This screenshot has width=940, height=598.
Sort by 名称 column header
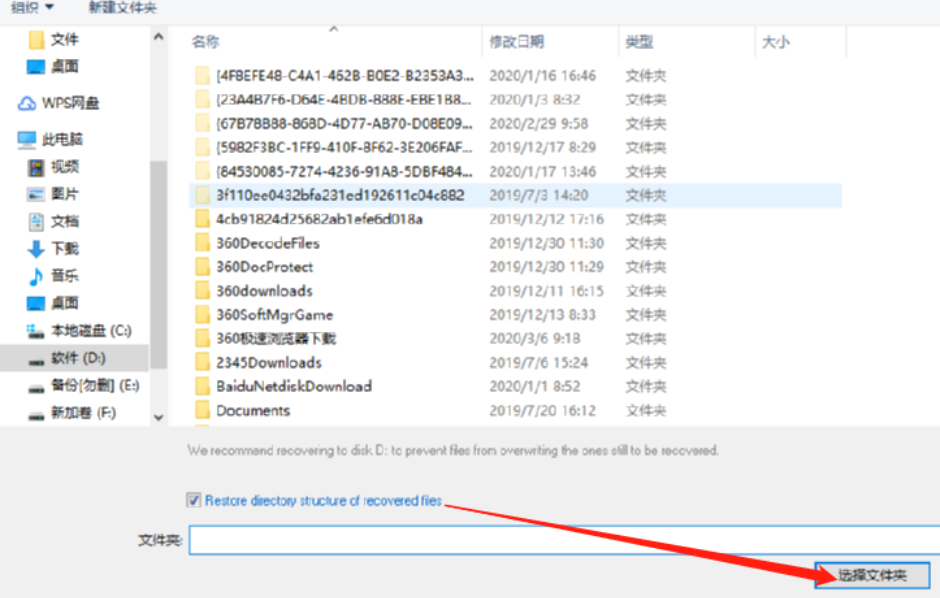pos(205,42)
